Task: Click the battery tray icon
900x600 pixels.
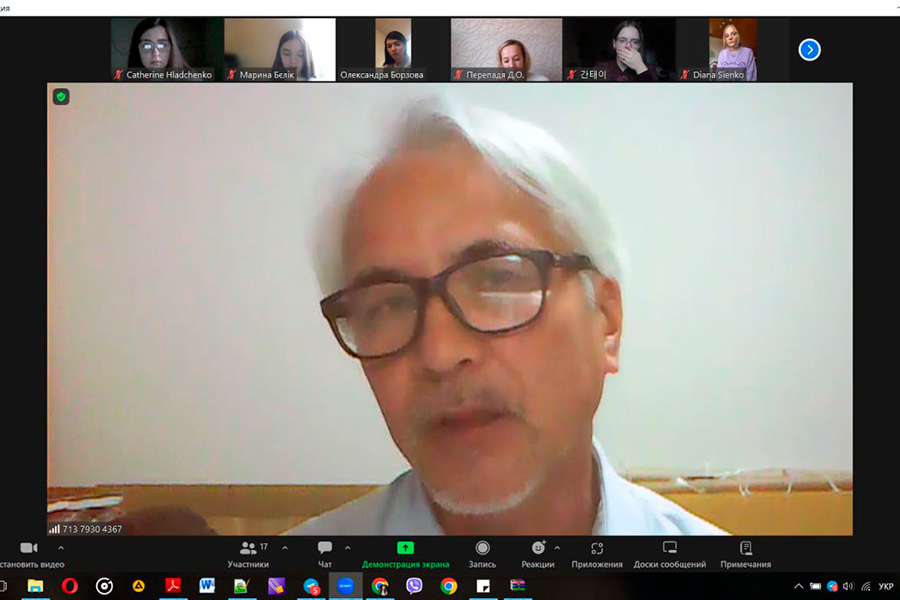Action: (x=815, y=586)
